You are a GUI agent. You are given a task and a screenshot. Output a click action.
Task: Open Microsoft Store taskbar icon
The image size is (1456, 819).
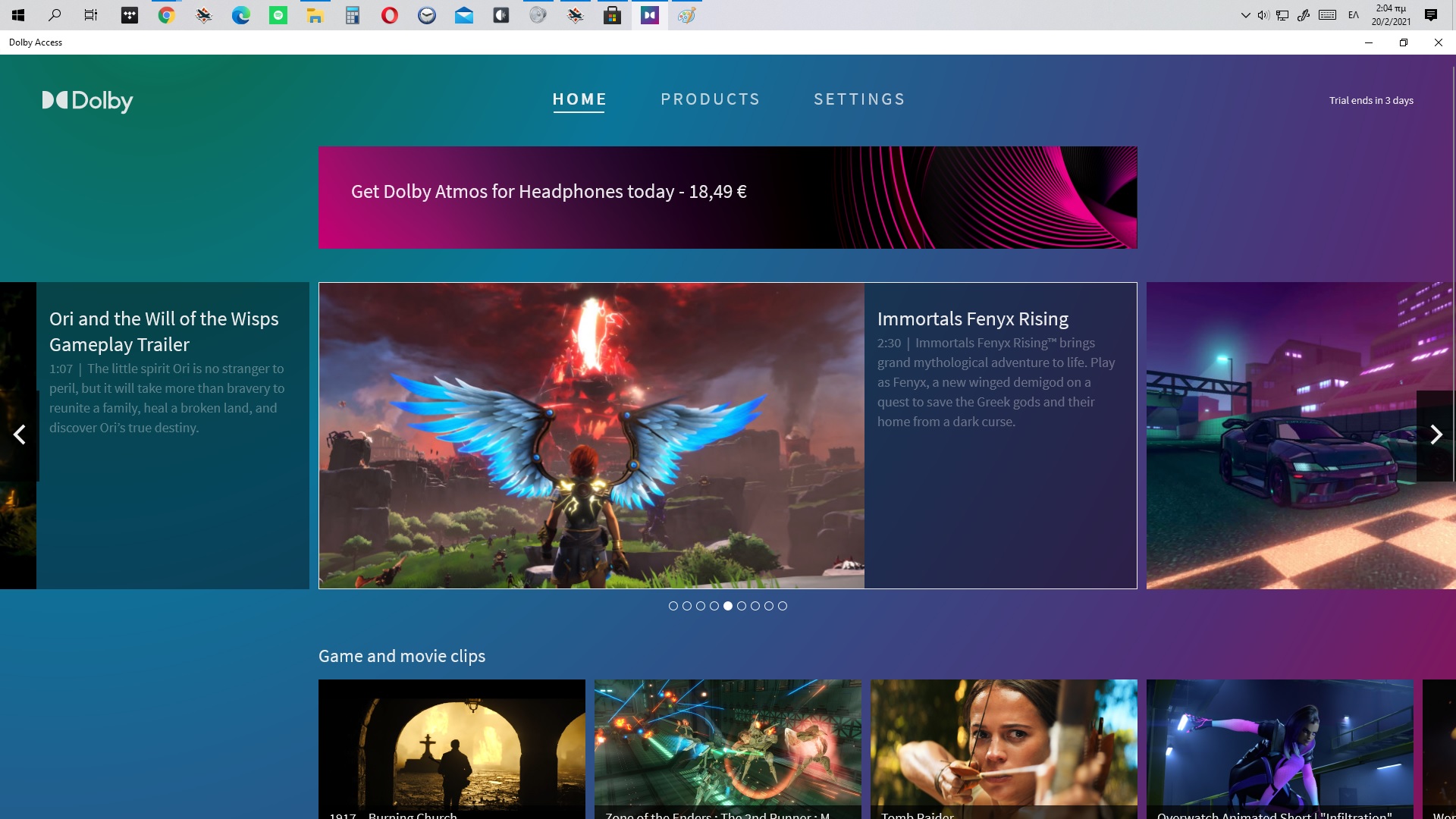pos(612,15)
